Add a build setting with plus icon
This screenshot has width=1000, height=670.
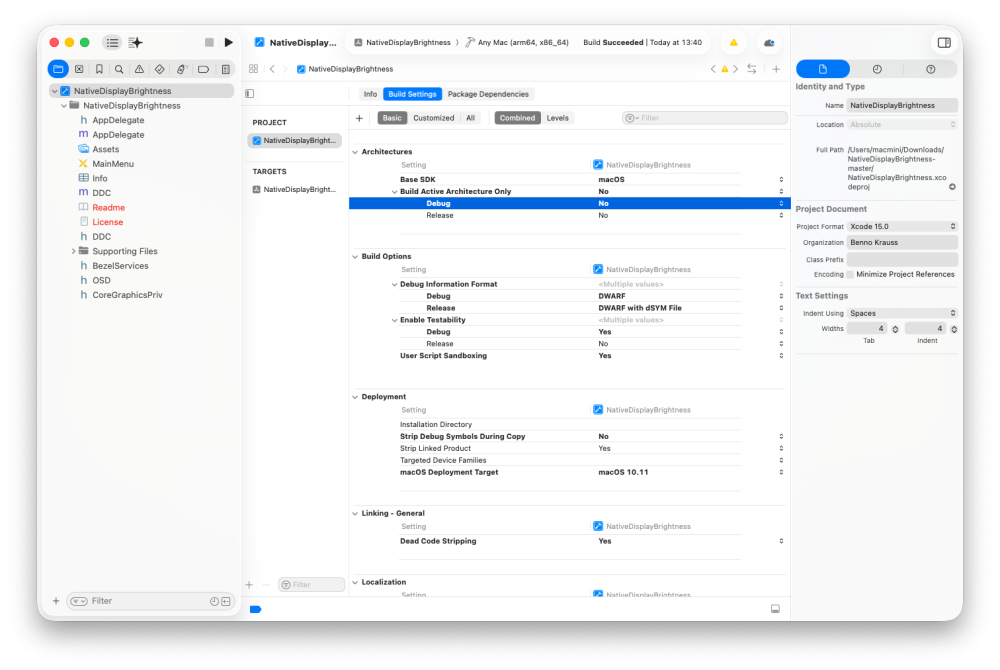pos(359,118)
